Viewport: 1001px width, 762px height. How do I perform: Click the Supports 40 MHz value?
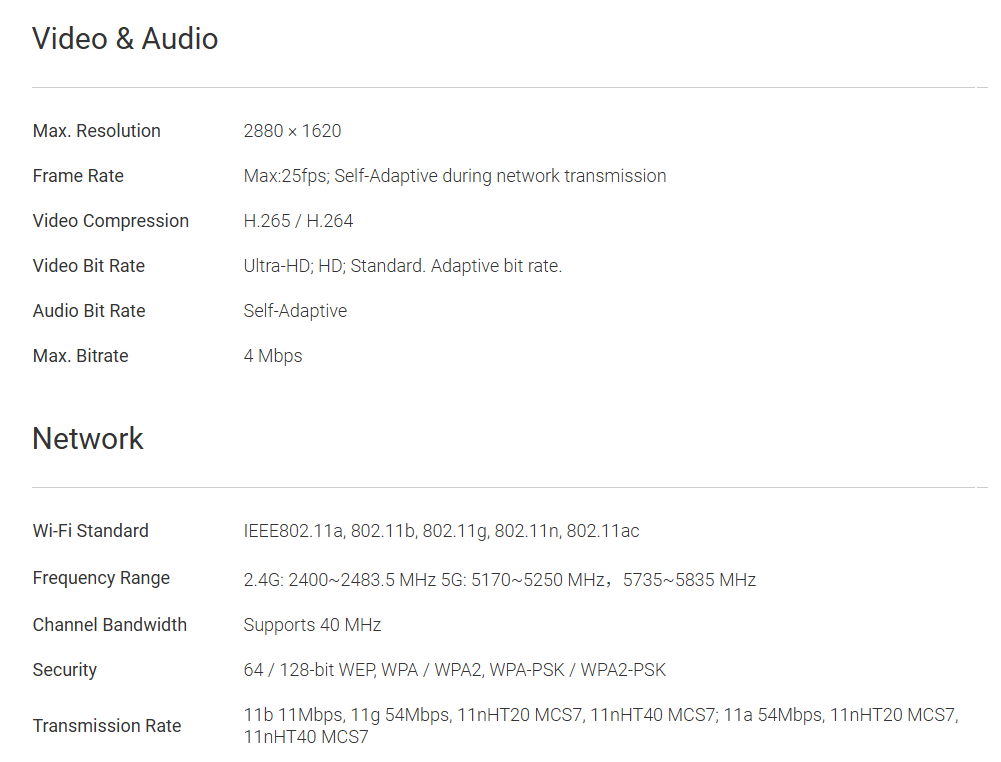312,625
